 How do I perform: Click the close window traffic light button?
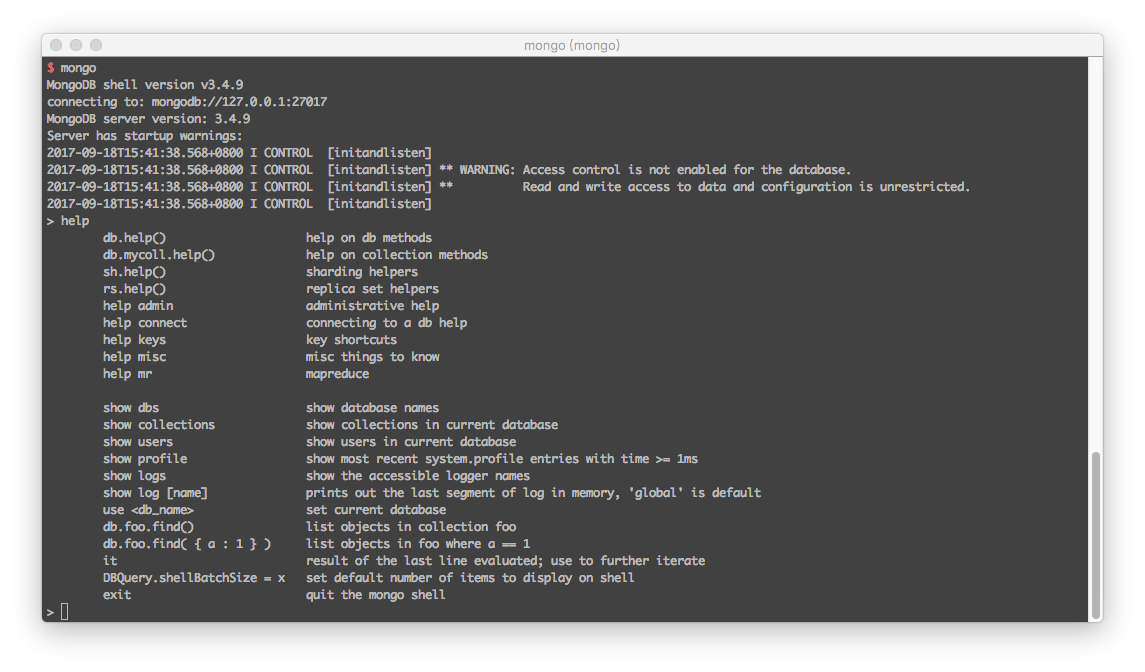[56, 45]
